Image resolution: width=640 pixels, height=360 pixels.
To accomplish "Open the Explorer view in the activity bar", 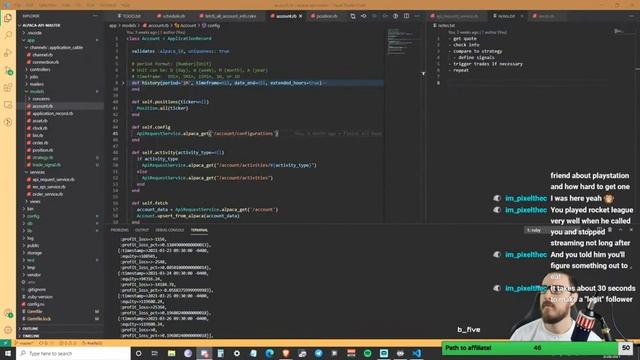I will tap(8, 18).
